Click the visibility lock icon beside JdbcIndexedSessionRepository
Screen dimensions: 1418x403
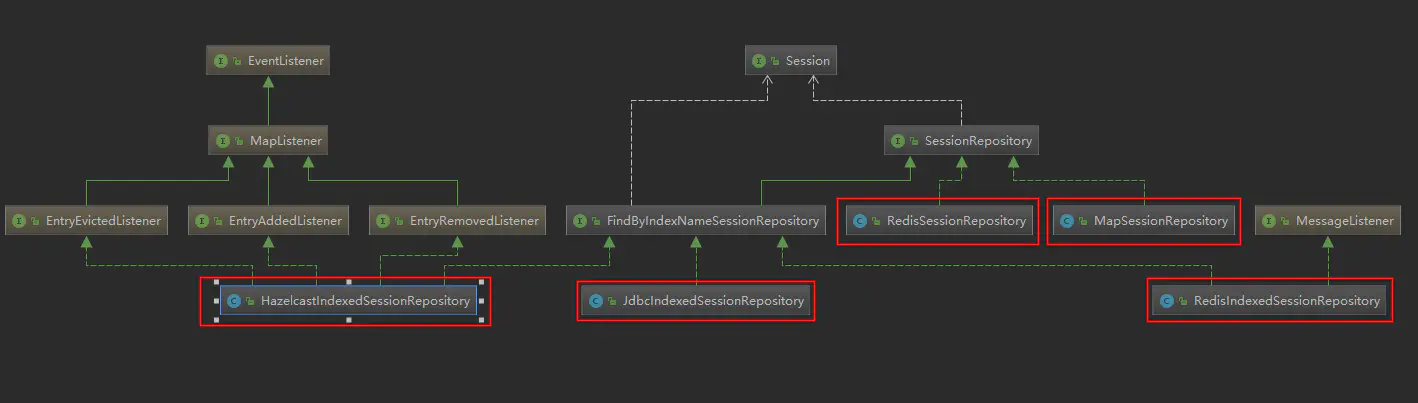click(613, 301)
